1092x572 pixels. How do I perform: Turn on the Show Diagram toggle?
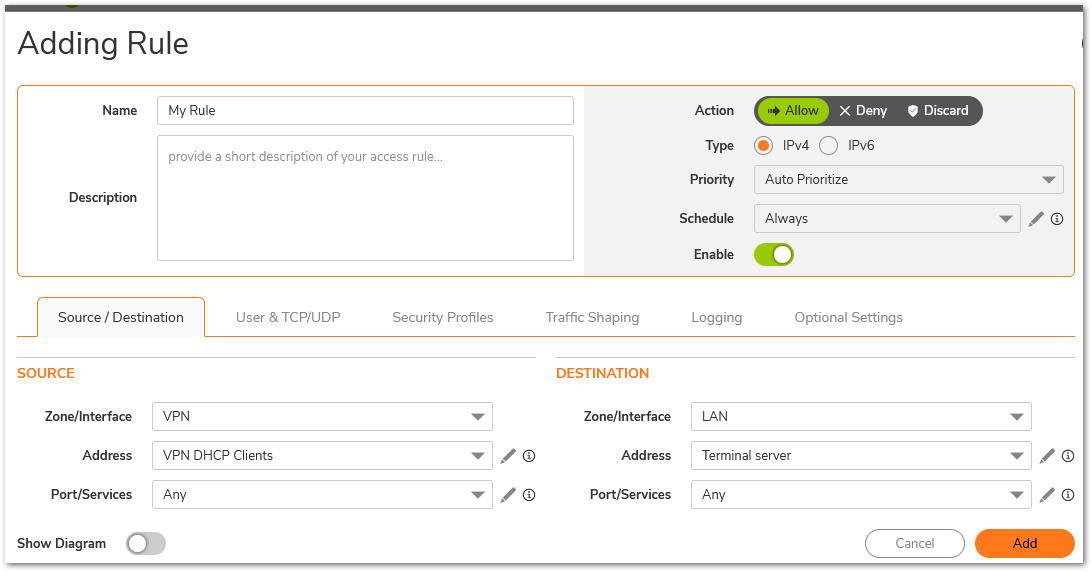[146, 544]
